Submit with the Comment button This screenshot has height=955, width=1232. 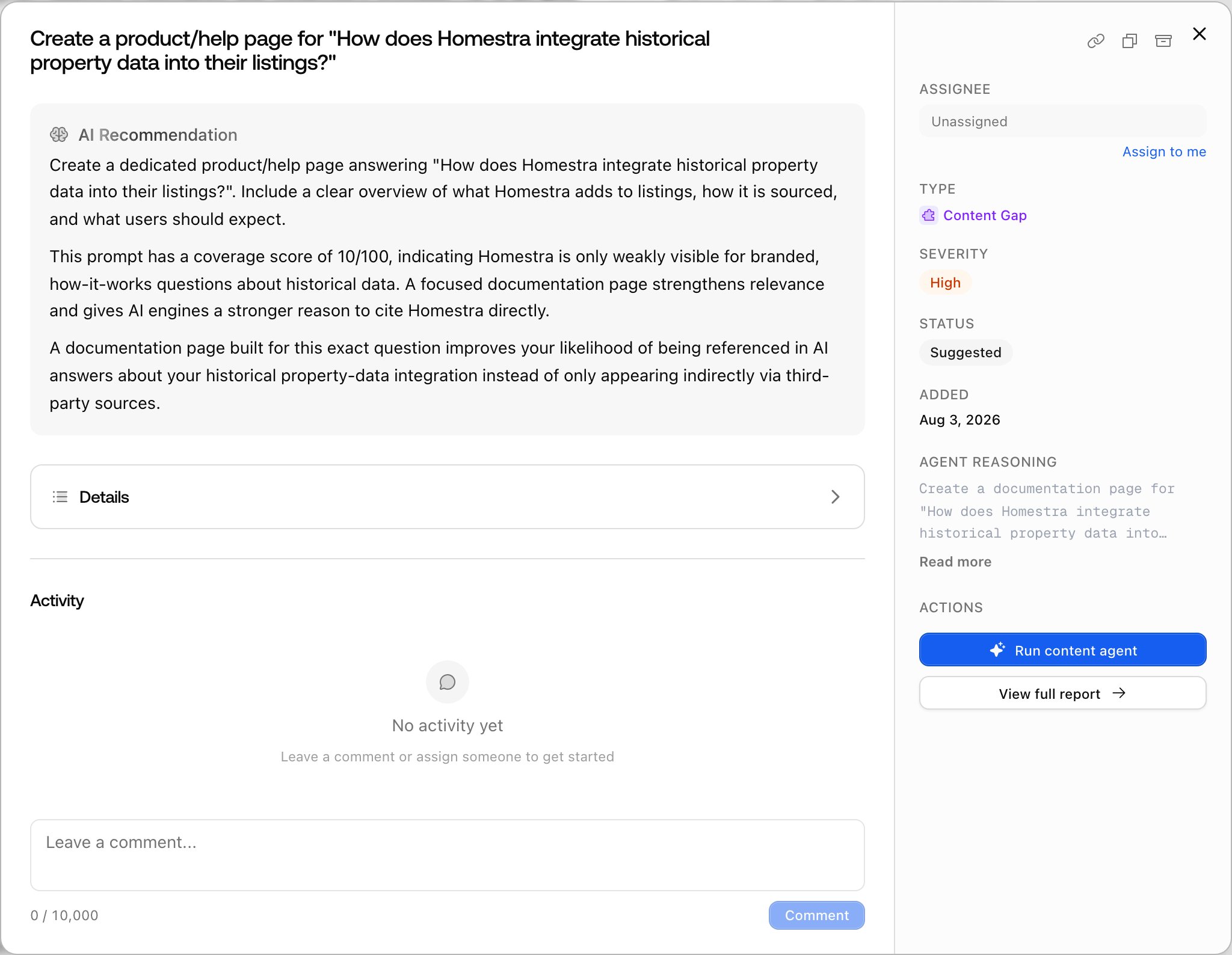(x=816, y=915)
